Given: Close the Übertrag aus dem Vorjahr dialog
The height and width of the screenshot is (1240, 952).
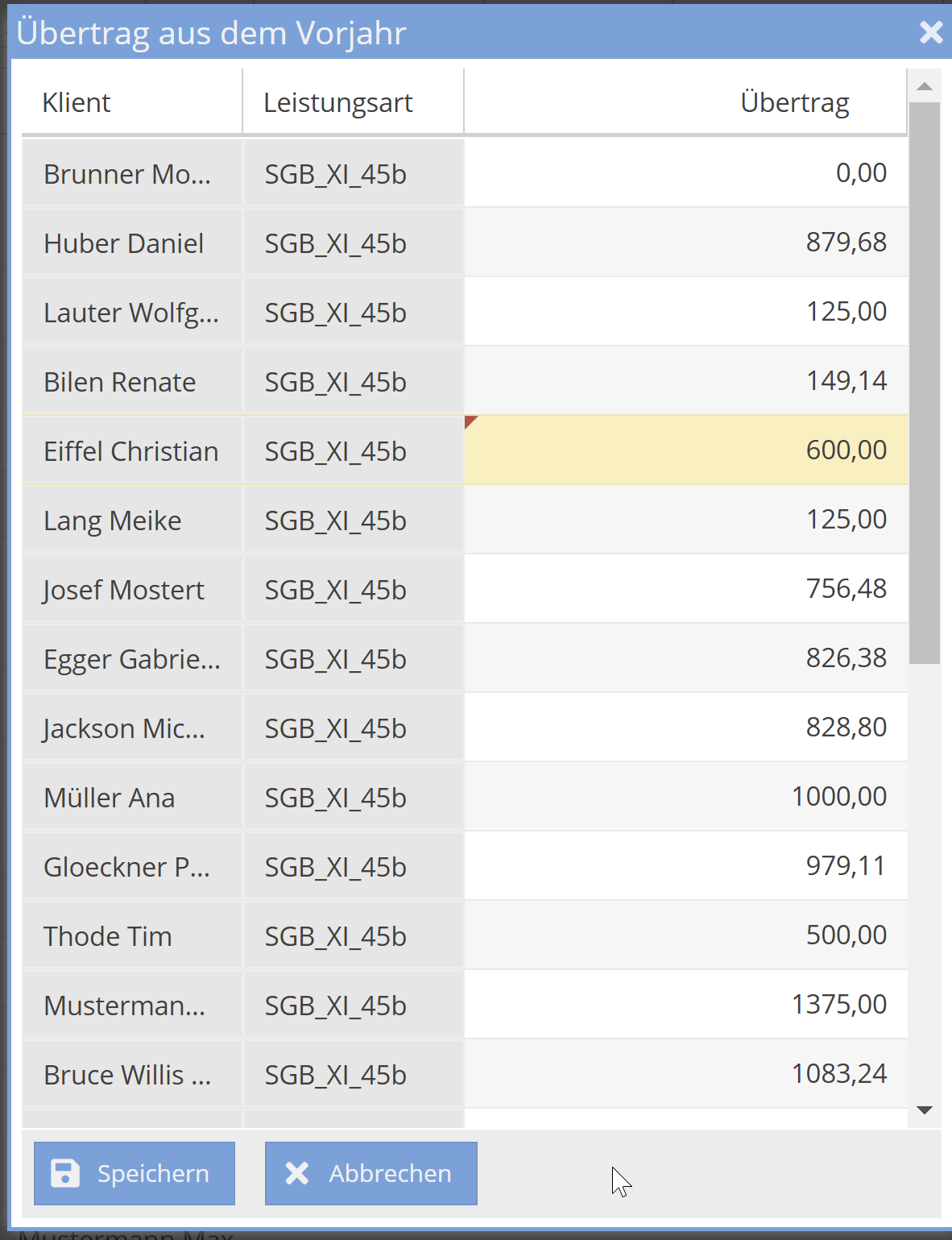Looking at the screenshot, I should point(931,32).
